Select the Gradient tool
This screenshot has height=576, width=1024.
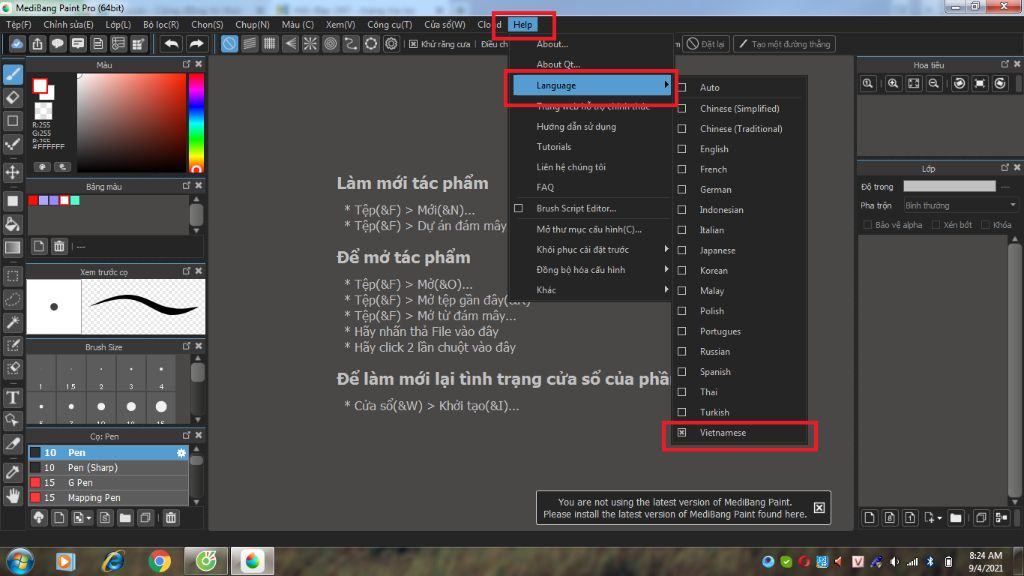tap(12, 248)
